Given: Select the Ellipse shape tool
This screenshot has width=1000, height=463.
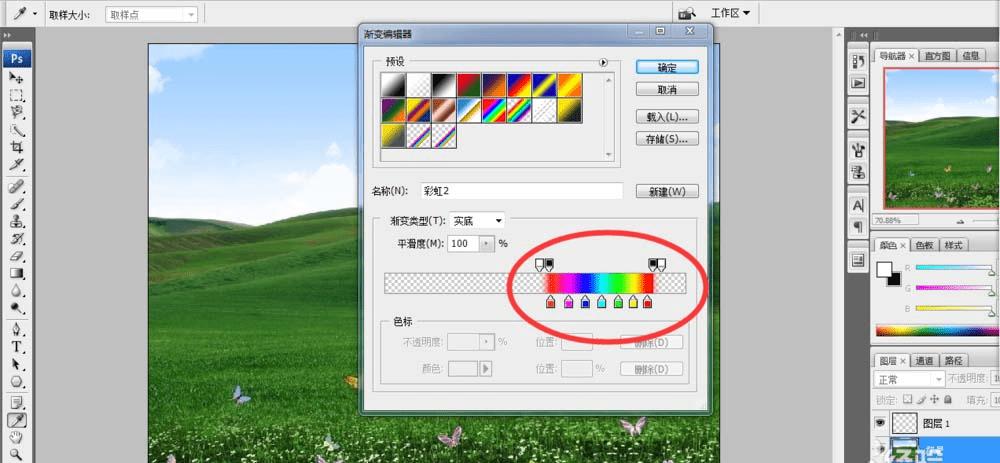Looking at the screenshot, I should tap(17, 382).
